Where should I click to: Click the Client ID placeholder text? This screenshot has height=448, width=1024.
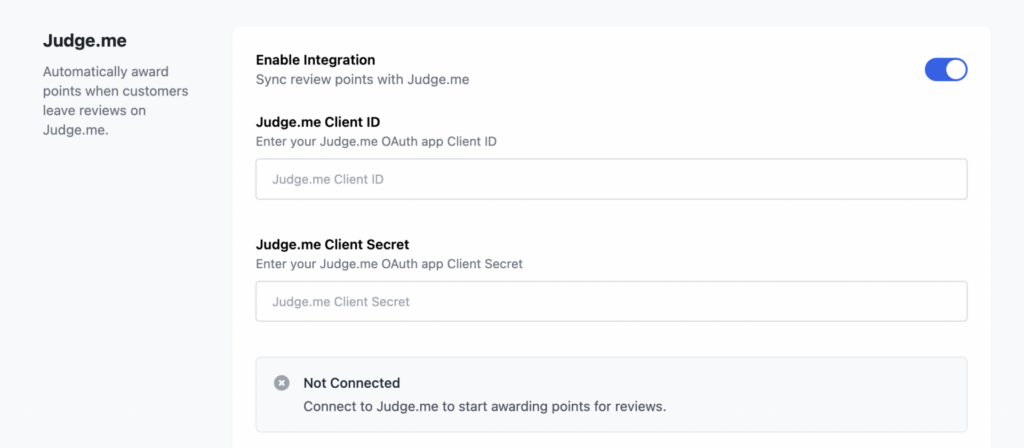point(328,180)
